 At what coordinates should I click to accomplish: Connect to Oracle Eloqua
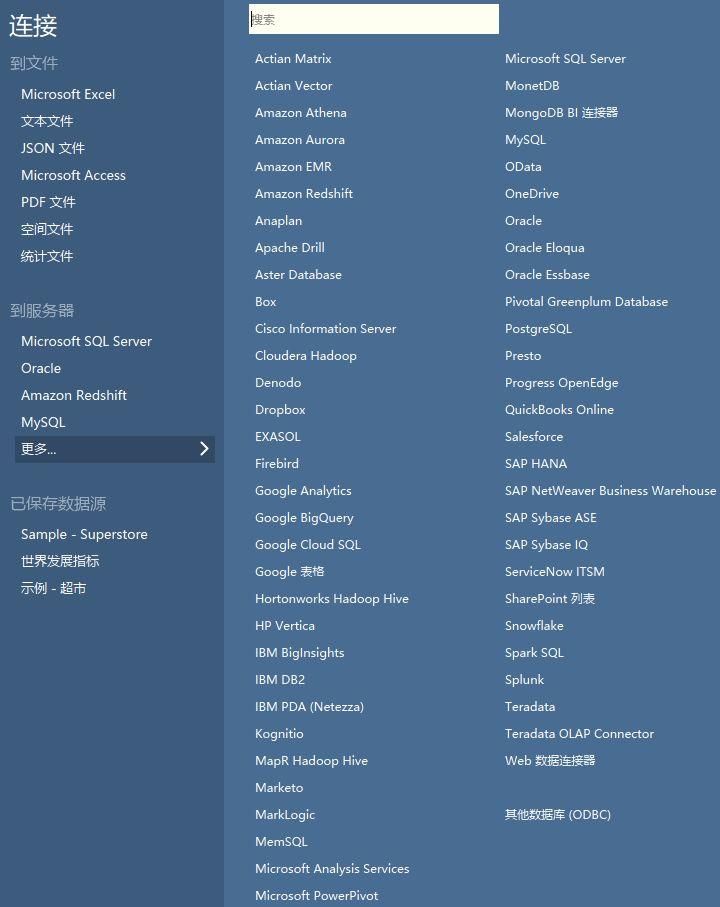[x=545, y=248]
